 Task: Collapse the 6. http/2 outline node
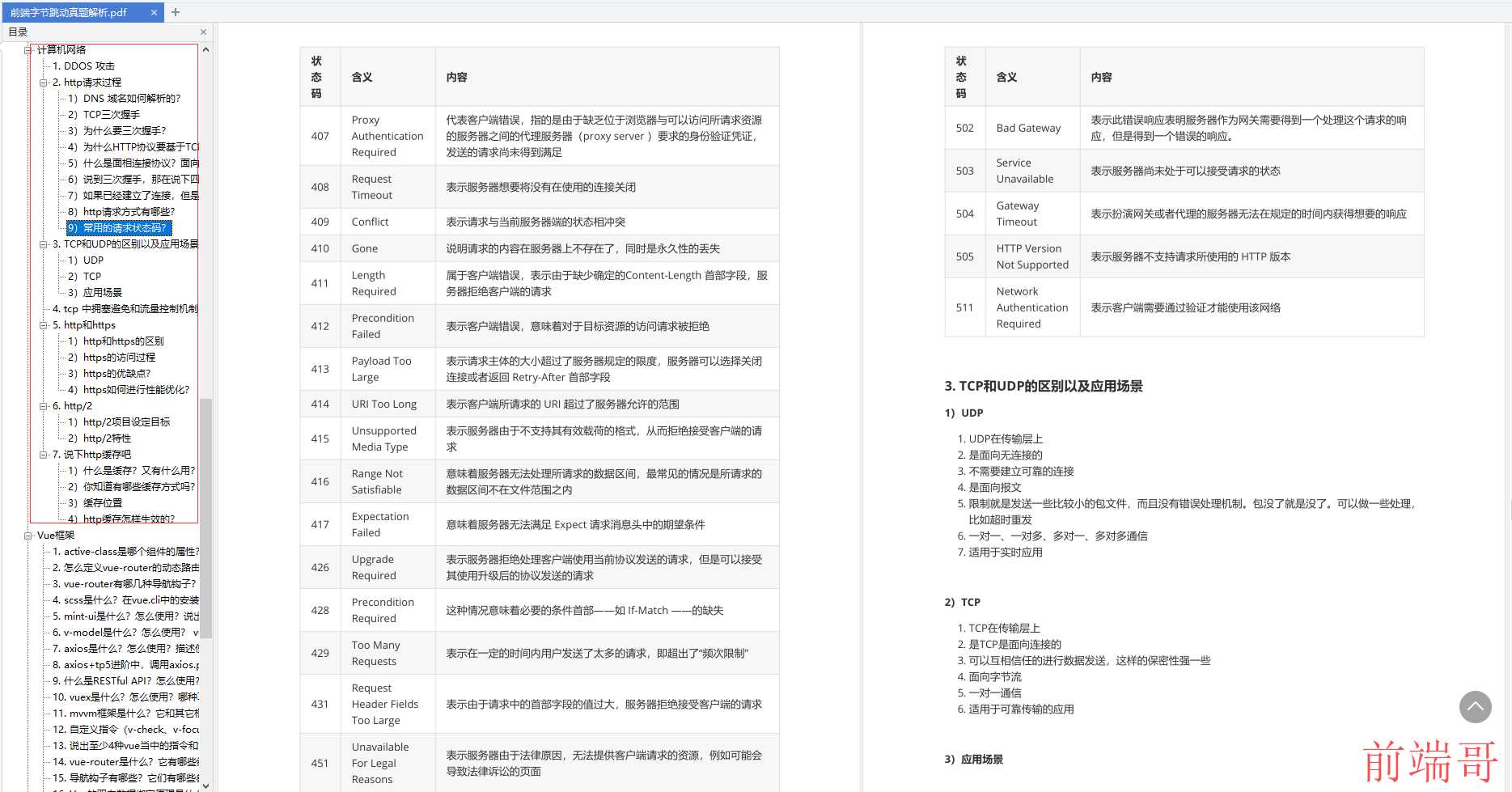pos(44,406)
